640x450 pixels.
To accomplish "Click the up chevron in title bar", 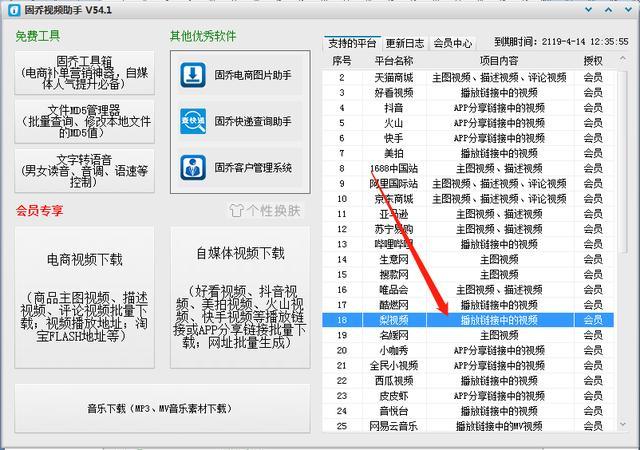I will [608, 9].
